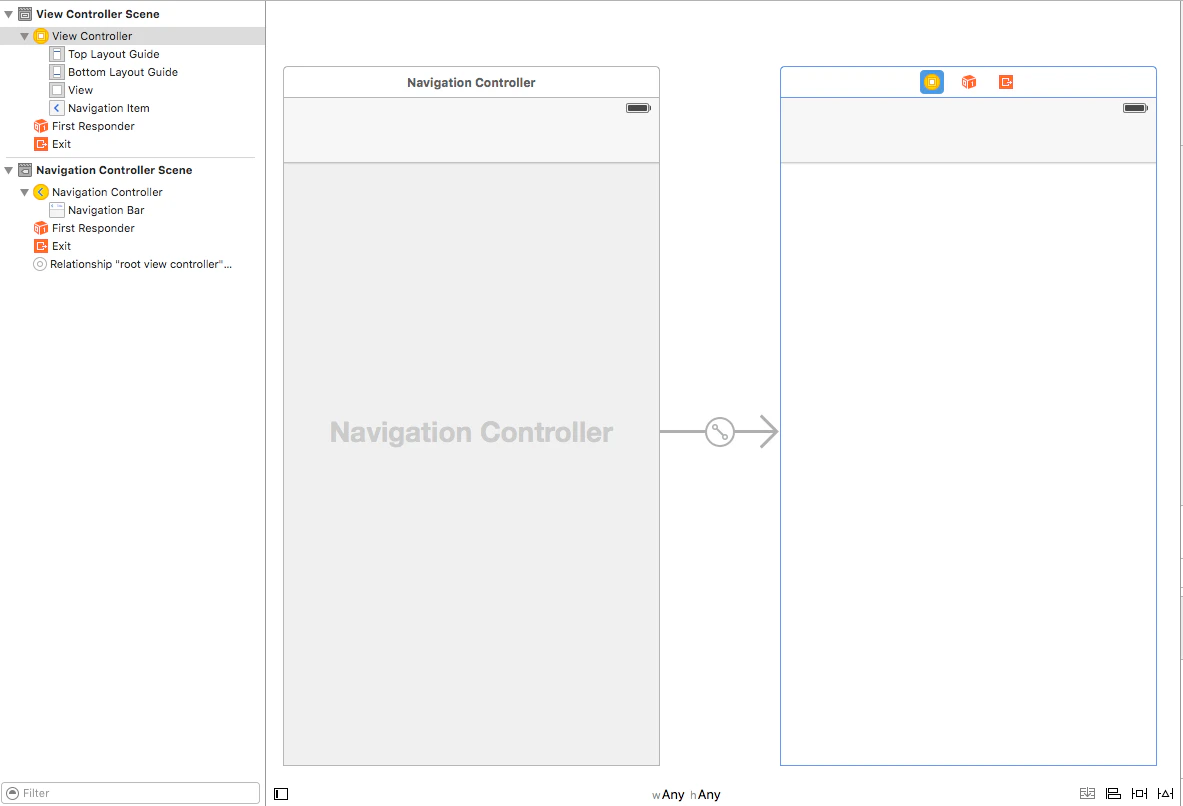Click the Navigation Controller scene title bar
The height and width of the screenshot is (806, 1183).
click(x=472, y=82)
